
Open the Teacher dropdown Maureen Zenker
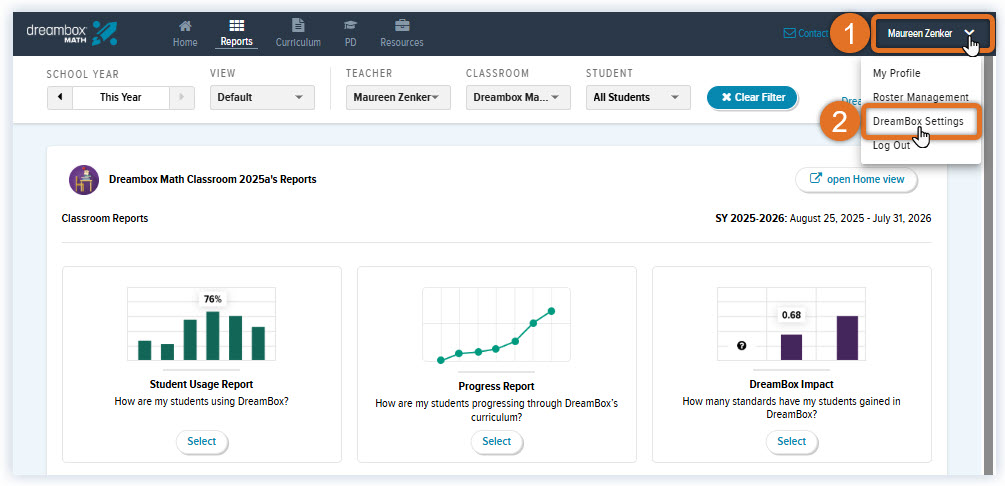point(398,97)
